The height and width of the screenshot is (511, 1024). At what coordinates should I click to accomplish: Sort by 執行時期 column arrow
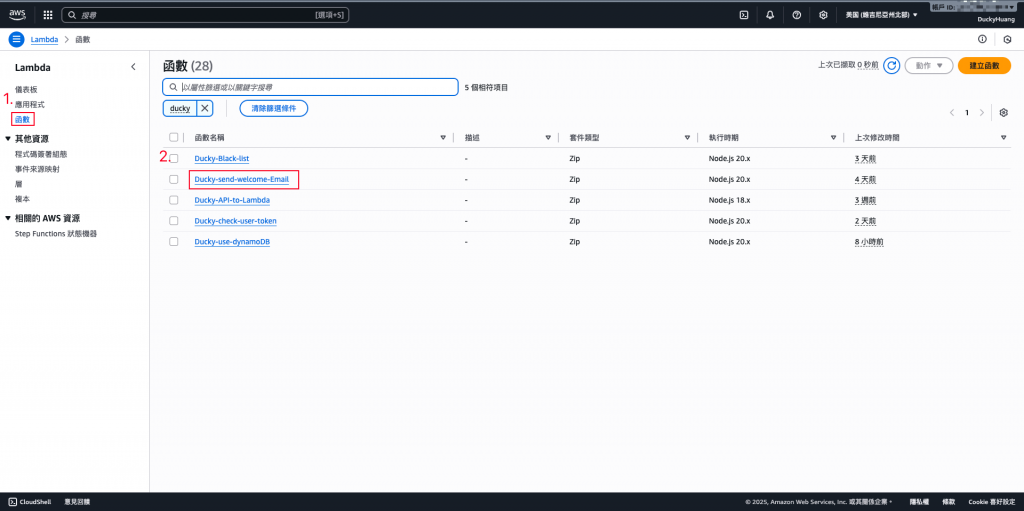pyautogui.click(x=833, y=138)
